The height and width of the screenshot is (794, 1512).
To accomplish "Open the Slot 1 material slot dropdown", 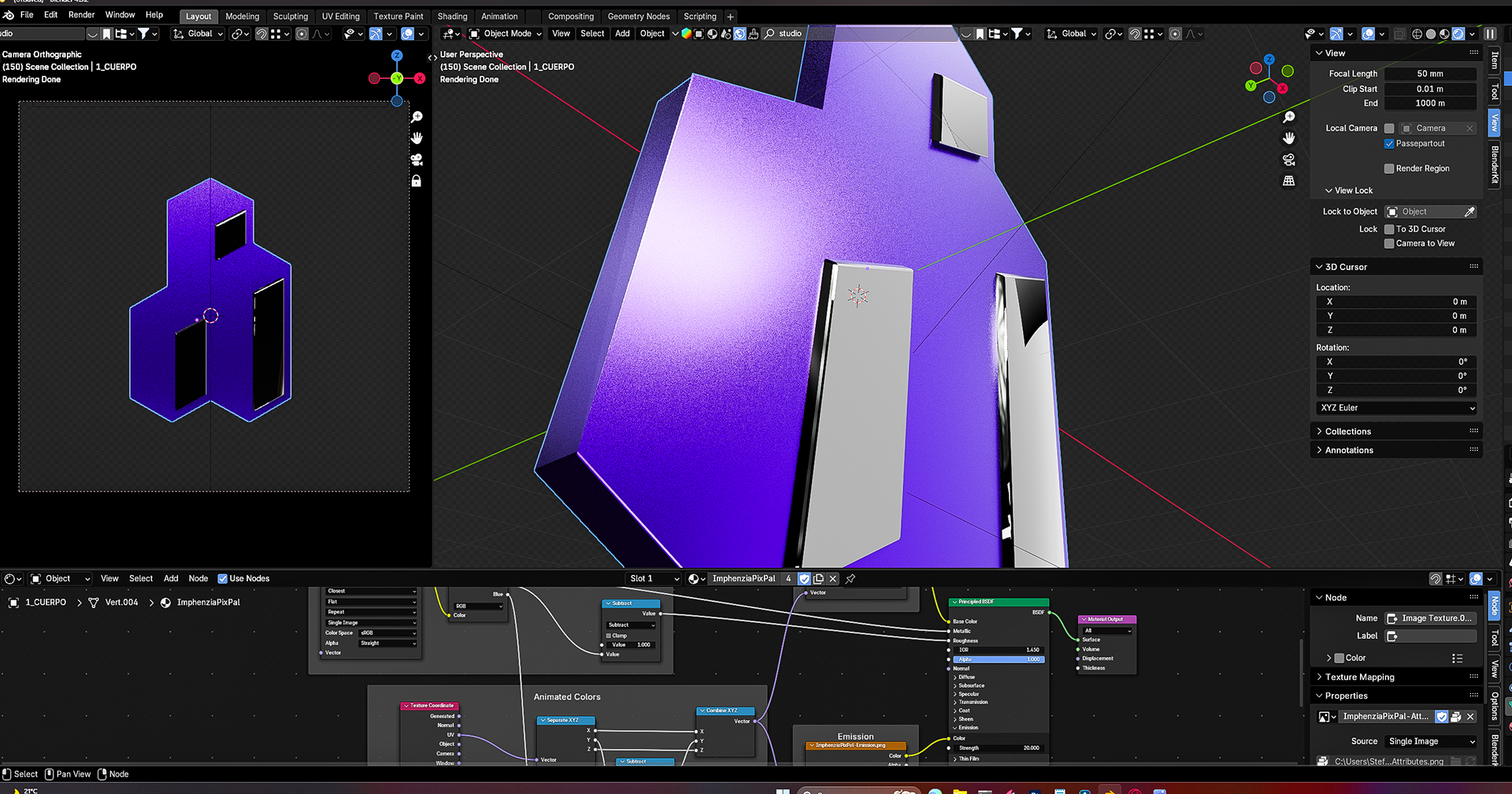I will coord(654,579).
